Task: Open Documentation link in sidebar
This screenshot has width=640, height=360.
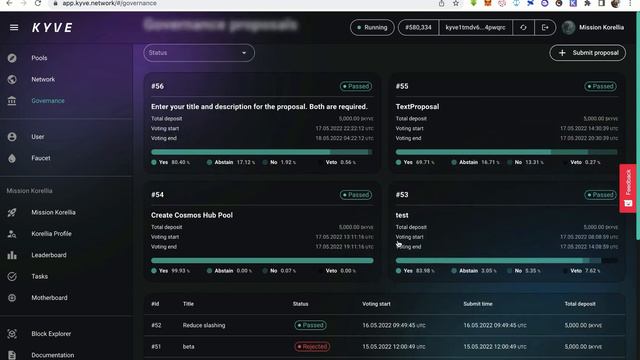Action: 53,355
